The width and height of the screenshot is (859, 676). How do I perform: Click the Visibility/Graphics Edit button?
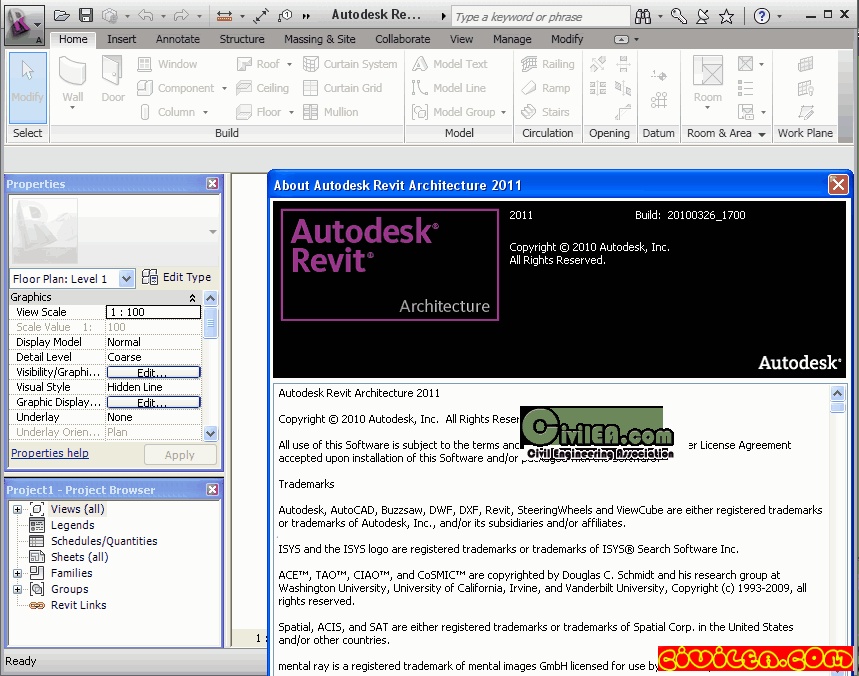coord(153,373)
